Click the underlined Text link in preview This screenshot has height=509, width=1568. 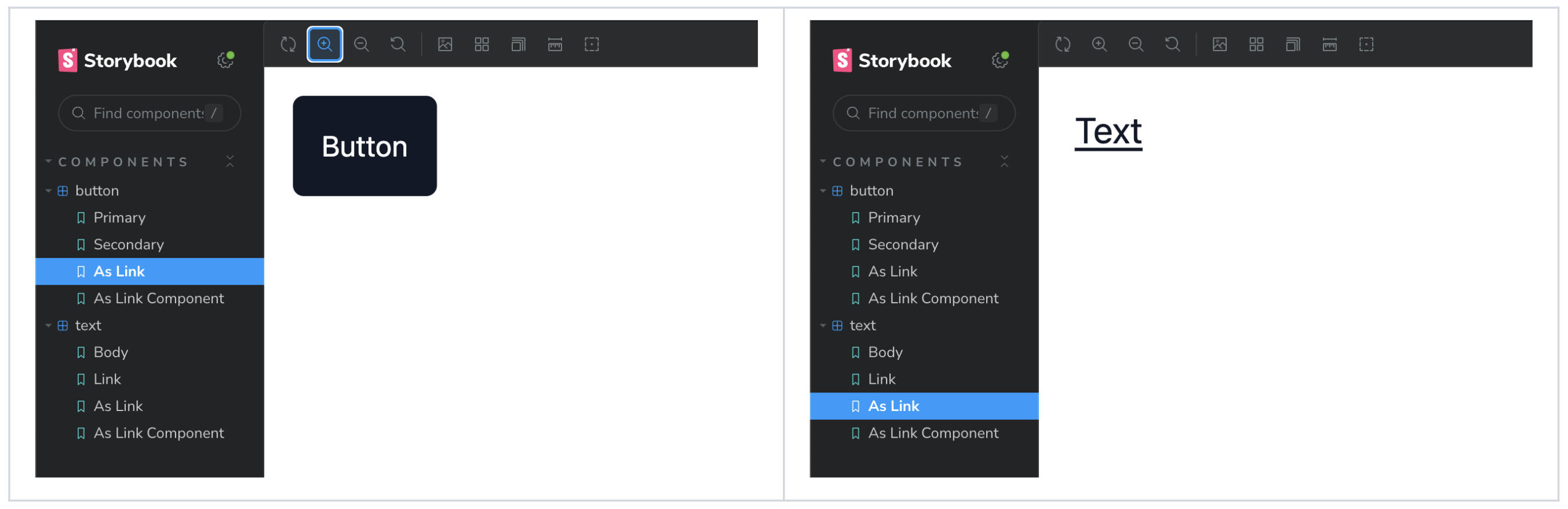click(1108, 132)
